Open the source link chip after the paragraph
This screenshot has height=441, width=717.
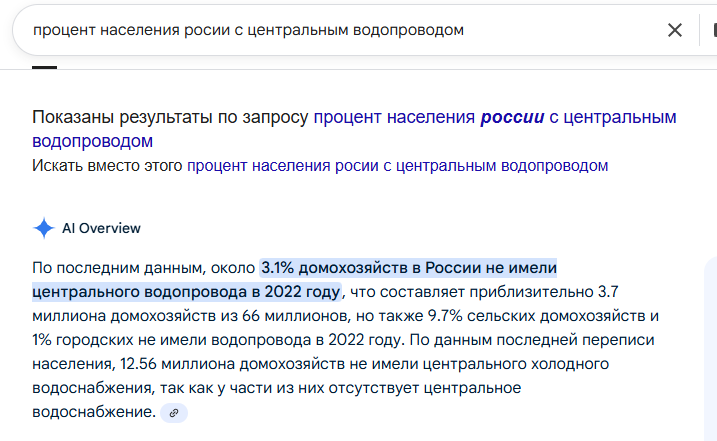pyautogui.click(x=174, y=412)
